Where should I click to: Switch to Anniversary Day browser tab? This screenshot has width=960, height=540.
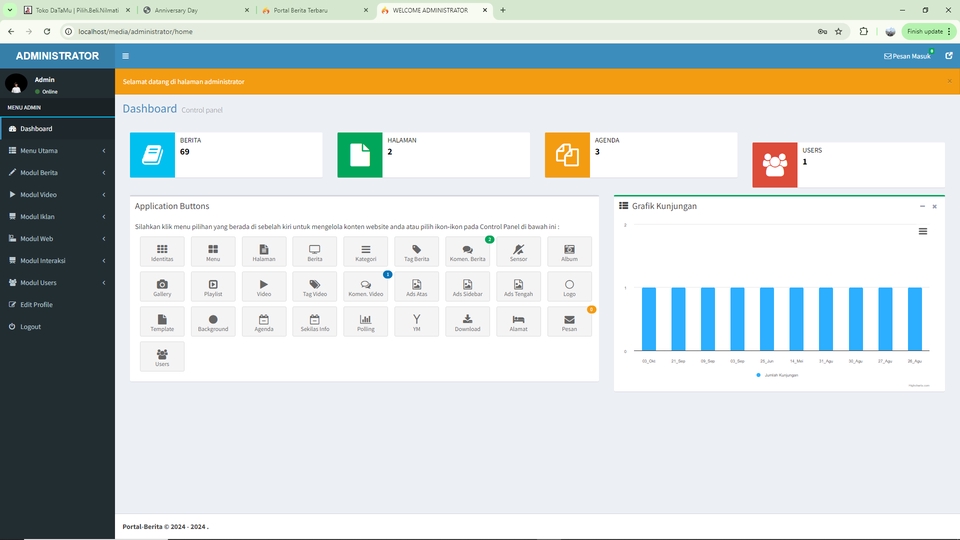(196, 10)
